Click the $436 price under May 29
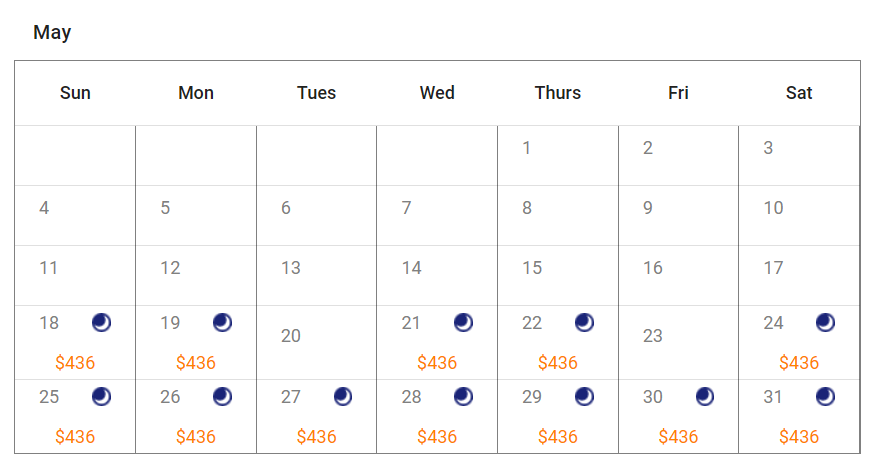 pyautogui.click(x=558, y=436)
